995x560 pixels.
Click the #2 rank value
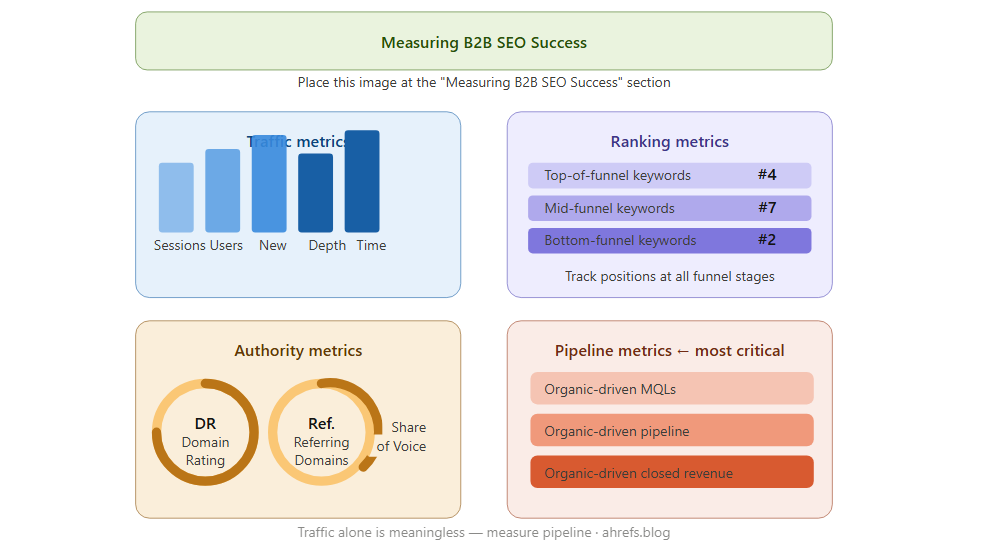[767, 240]
